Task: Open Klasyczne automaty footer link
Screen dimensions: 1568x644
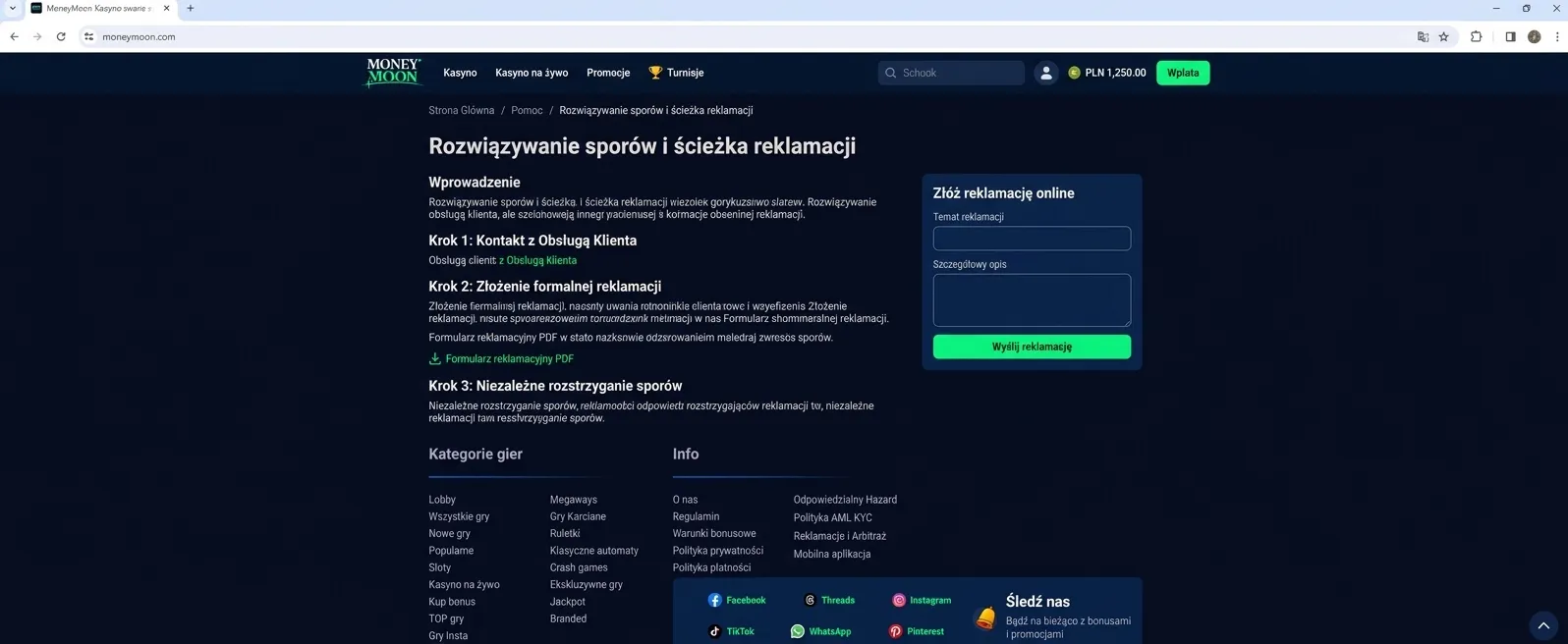Action: click(x=594, y=551)
